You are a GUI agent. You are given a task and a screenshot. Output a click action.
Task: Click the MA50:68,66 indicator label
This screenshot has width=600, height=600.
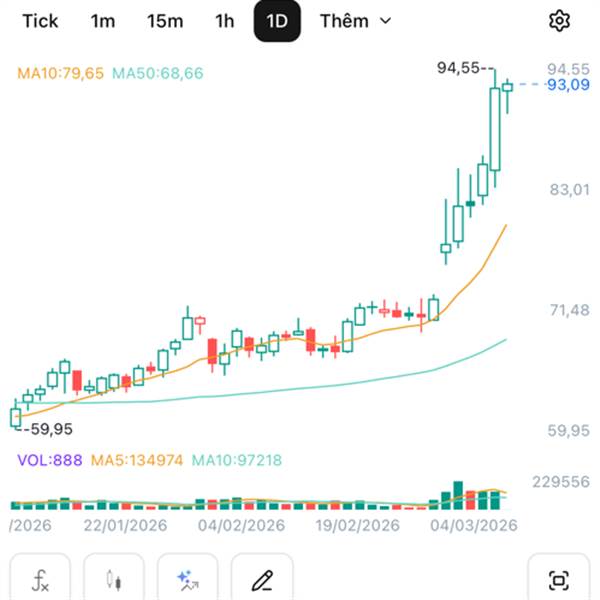pos(158,73)
